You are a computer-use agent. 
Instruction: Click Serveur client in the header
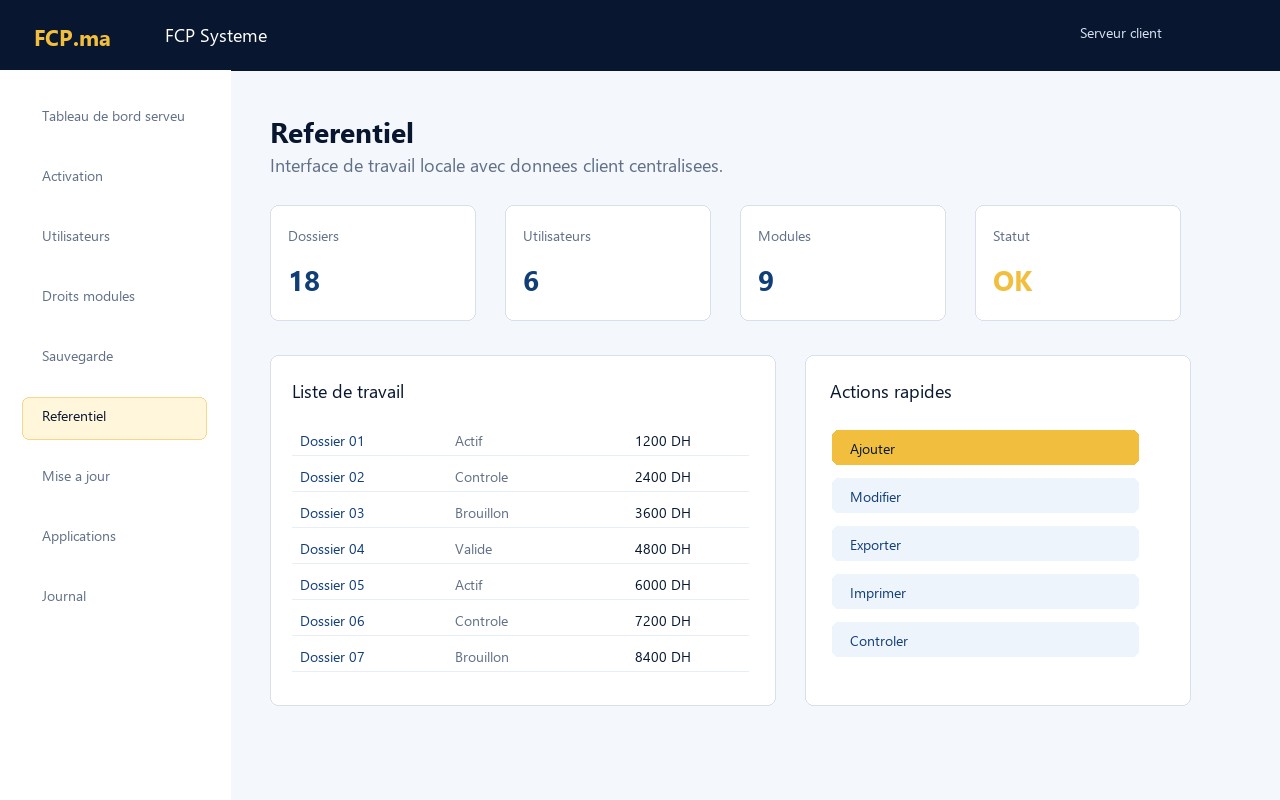point(1121,33)
